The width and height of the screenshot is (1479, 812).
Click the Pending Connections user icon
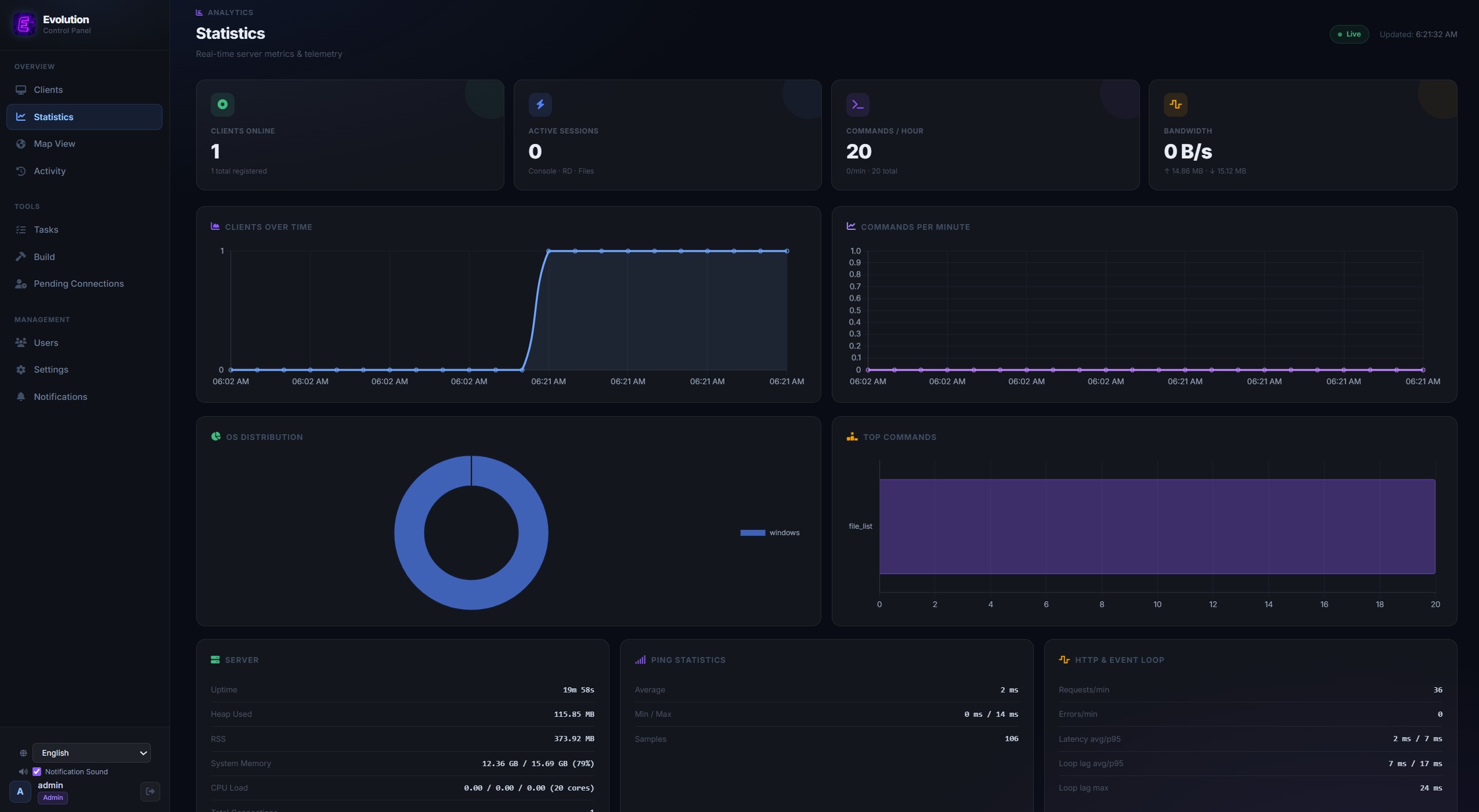tap(21, 284)
